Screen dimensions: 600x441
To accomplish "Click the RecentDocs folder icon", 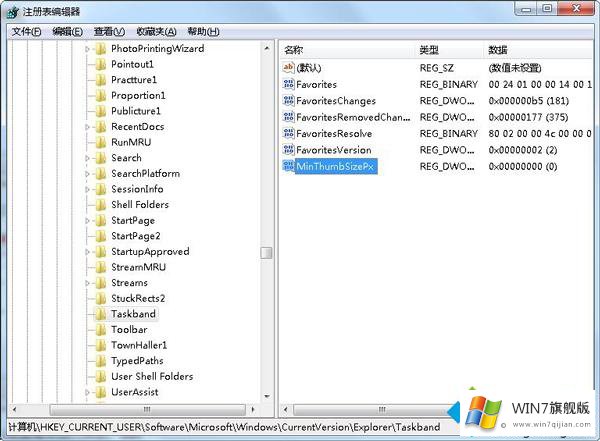I will pos(101,127).
